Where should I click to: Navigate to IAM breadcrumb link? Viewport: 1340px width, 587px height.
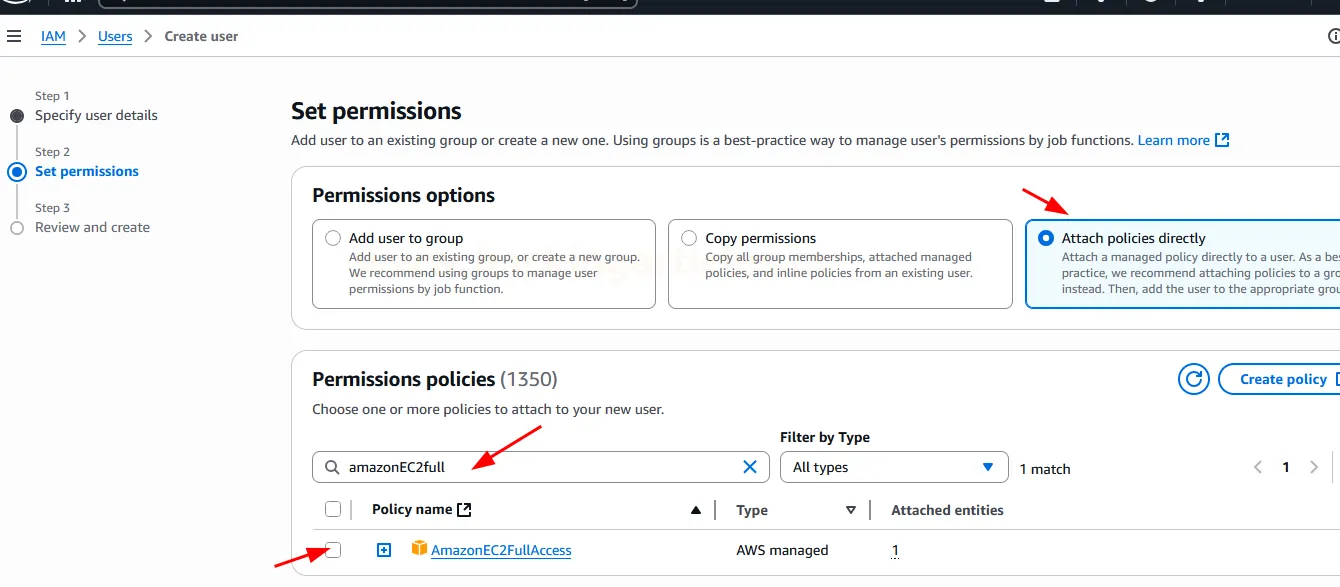point(53,36)
